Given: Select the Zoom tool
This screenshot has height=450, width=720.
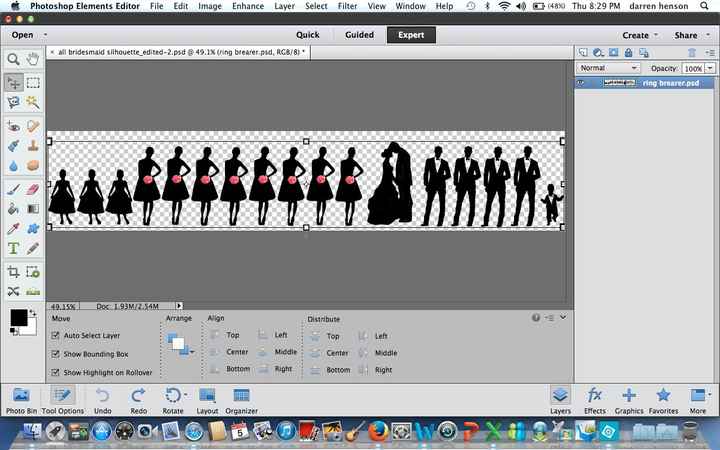Looking at the screenshot, I should pos(13,59).
